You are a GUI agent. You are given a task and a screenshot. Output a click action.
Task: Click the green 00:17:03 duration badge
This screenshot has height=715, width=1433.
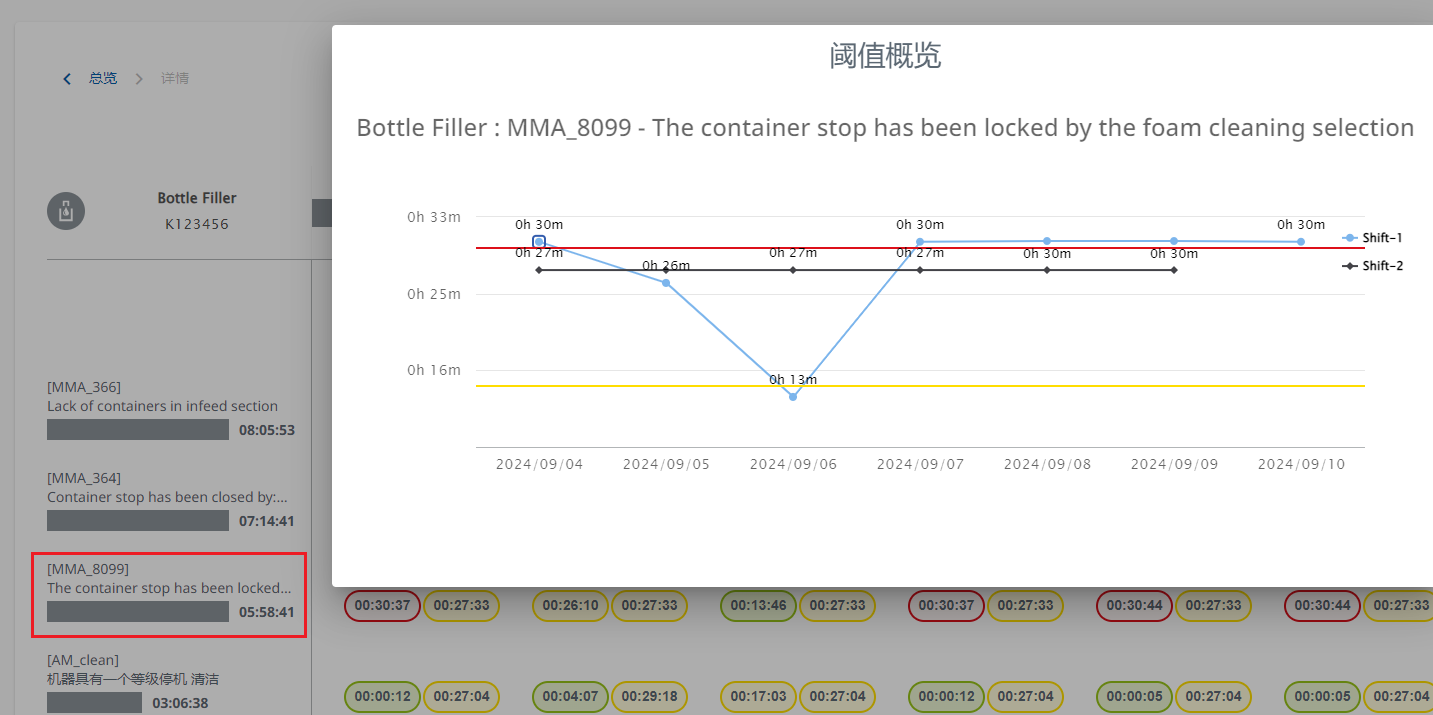click(x=758, y=695)
